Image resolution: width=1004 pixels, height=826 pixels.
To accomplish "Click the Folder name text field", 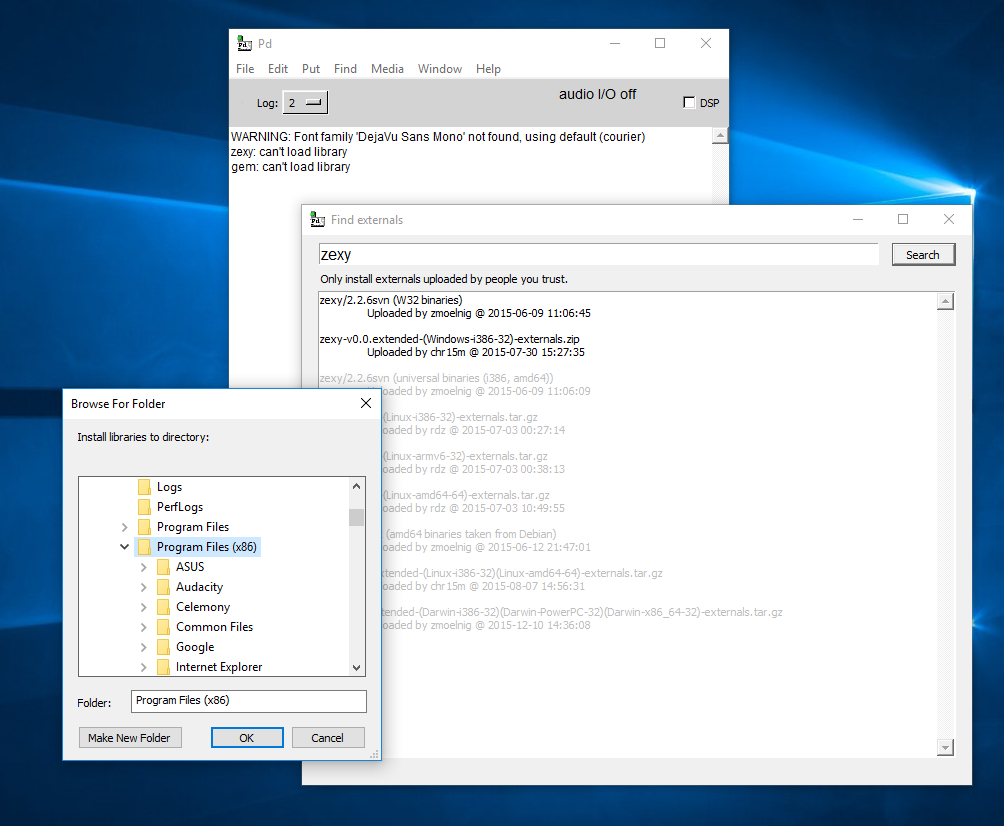I will pyautogui.click(x=248, y=701).
